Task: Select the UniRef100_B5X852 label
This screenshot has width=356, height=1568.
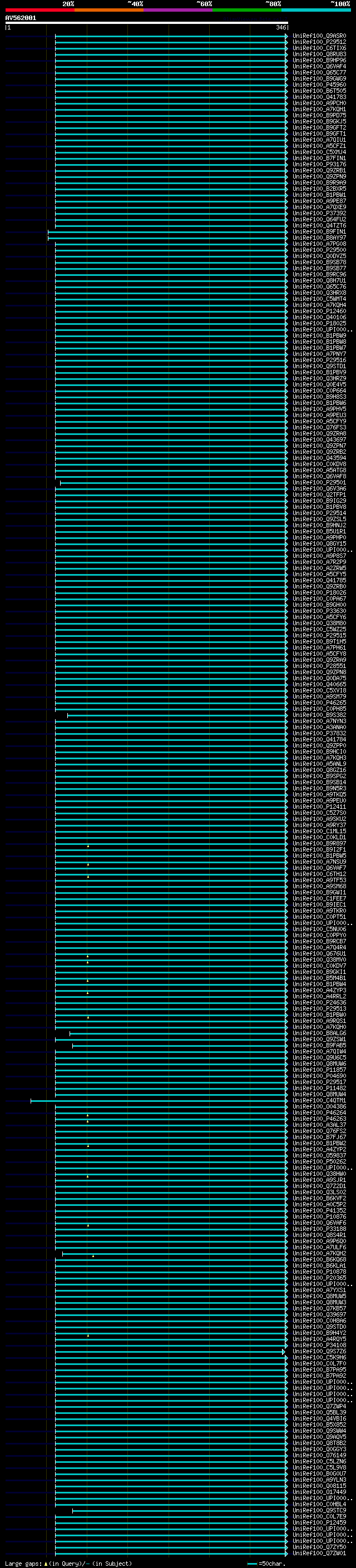Action: pyautogui.click(x=319, y=1425)
